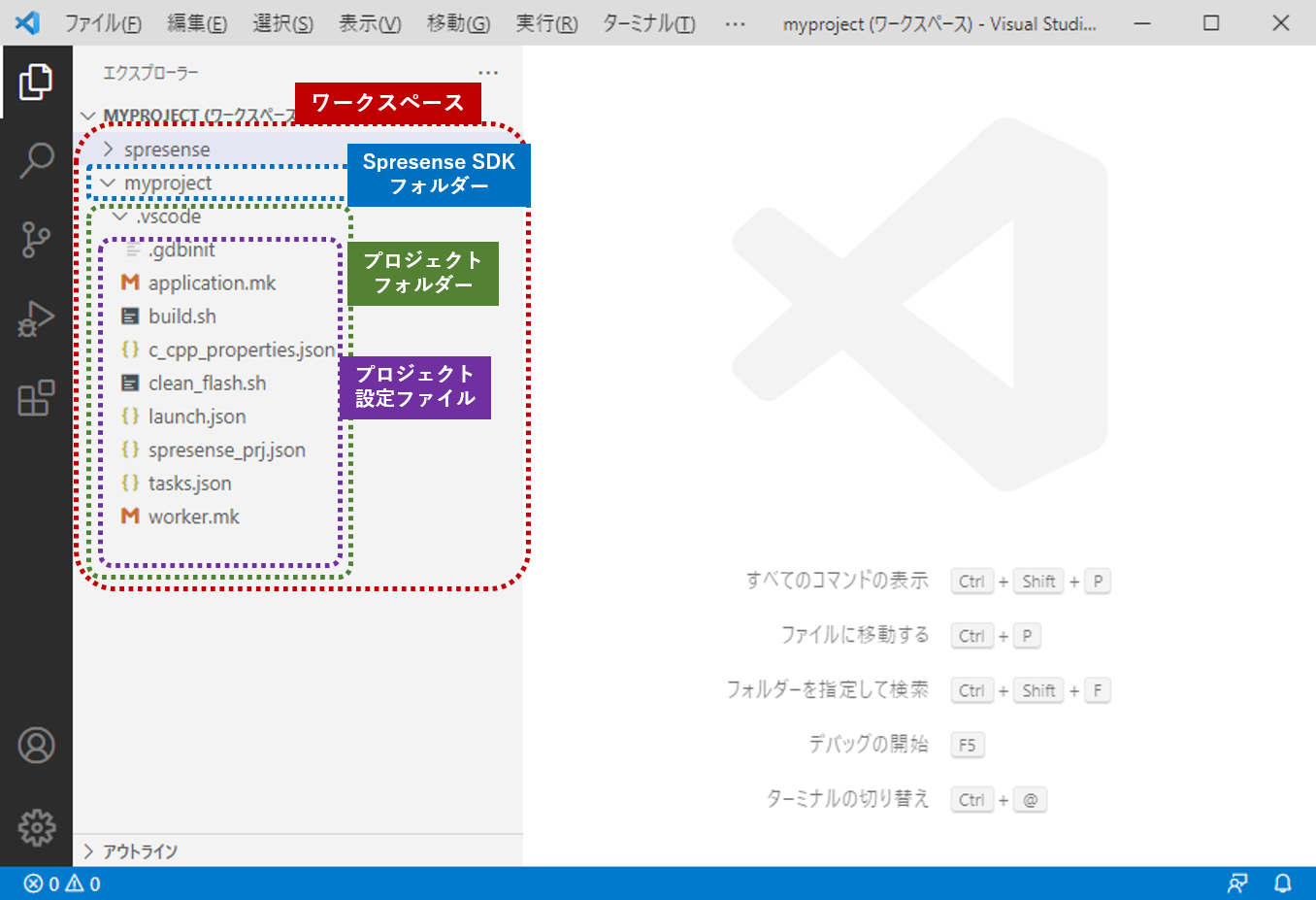
Task: Open the Accounts icon
Action: coord(36,746)
